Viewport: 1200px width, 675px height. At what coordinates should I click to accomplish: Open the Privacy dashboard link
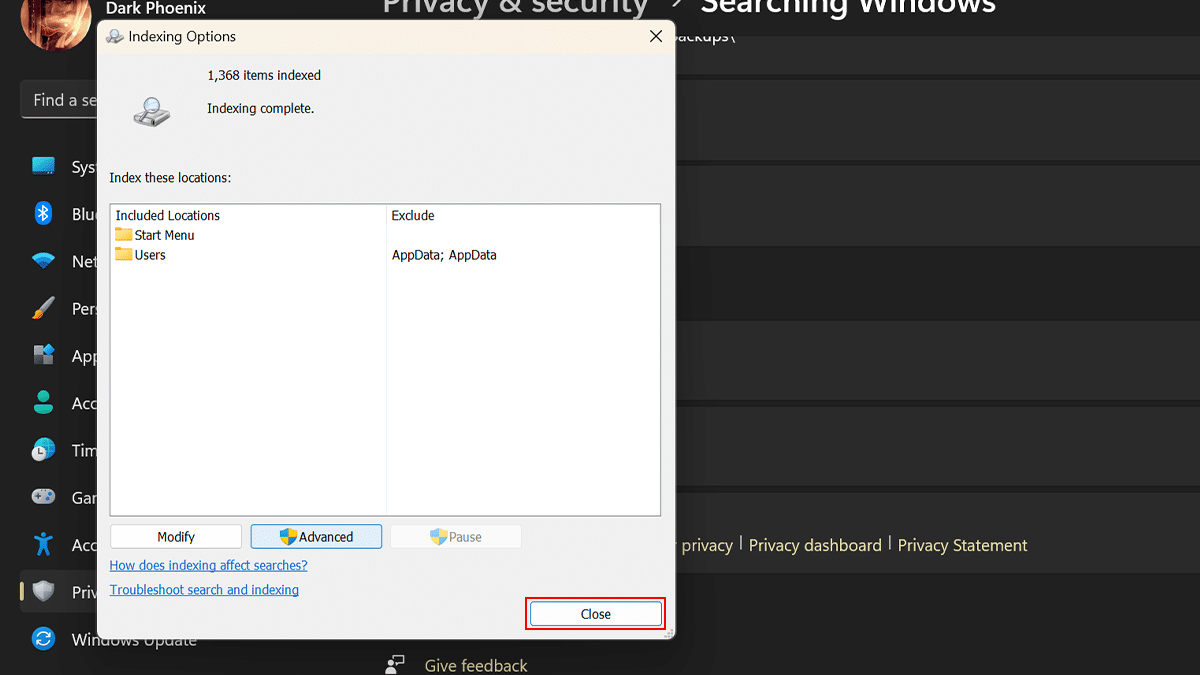(x=815, y=545)
